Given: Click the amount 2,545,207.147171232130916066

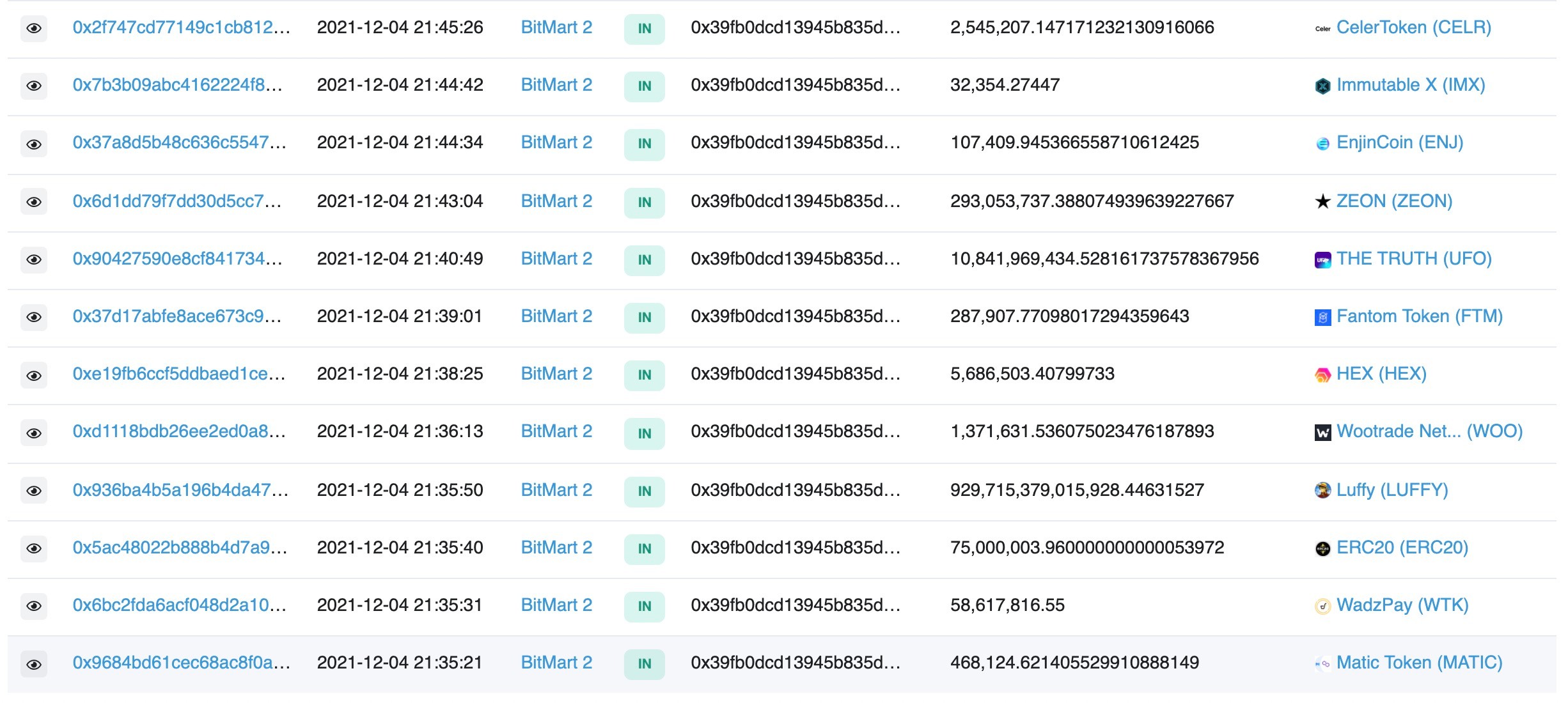Looking at the screenshot, I should (1082, 27).
